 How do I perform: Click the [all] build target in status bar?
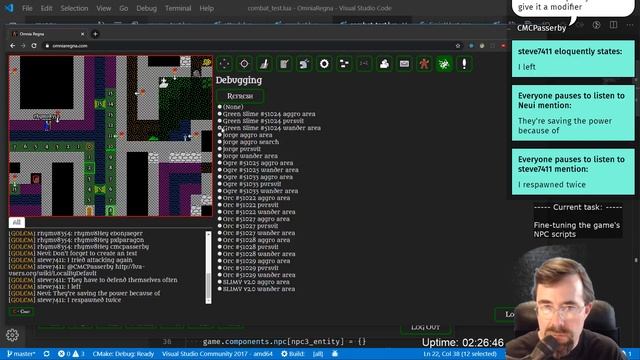318,354
